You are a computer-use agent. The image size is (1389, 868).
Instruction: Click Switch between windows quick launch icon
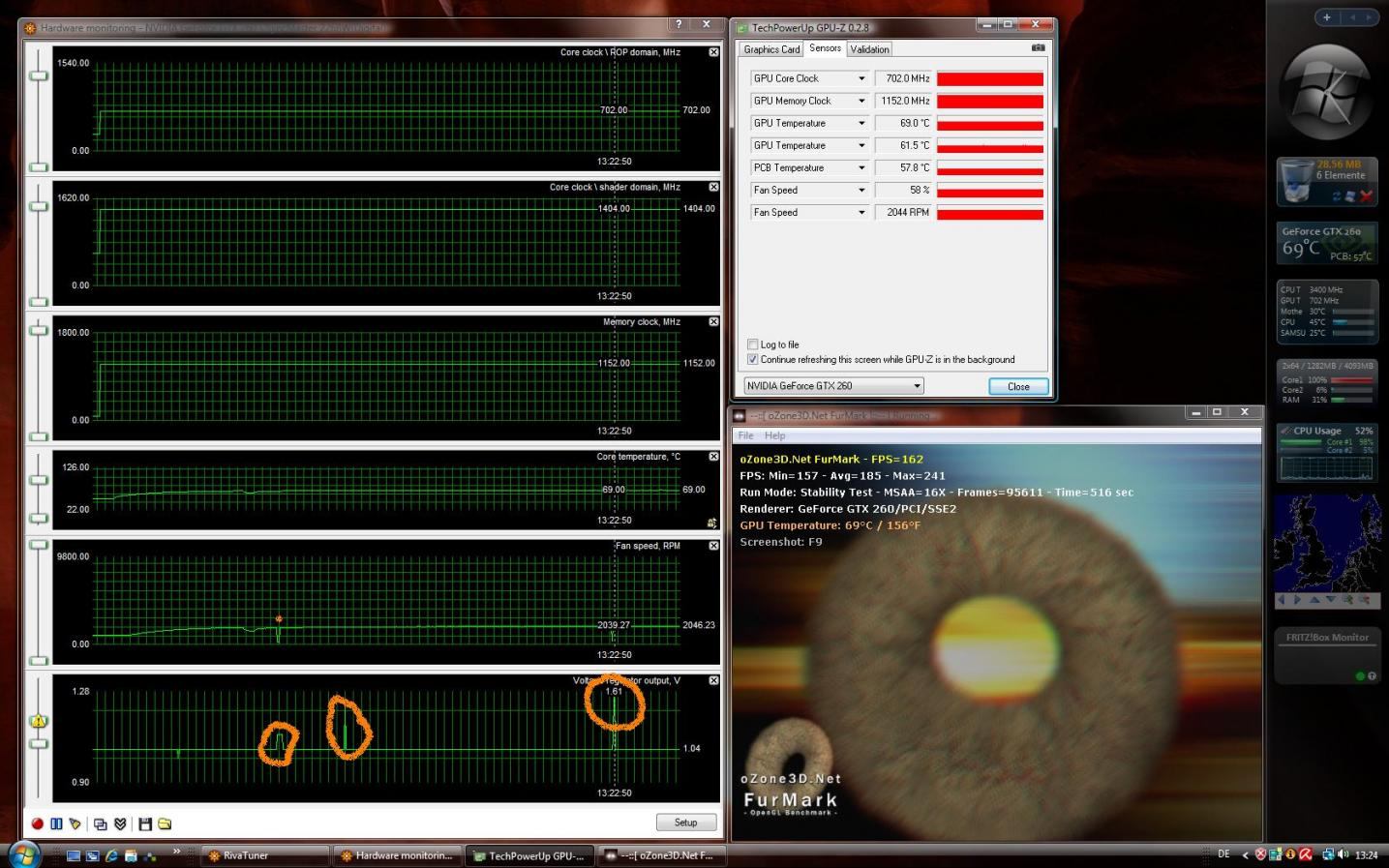pyautogui.click(x=92, y=855)
